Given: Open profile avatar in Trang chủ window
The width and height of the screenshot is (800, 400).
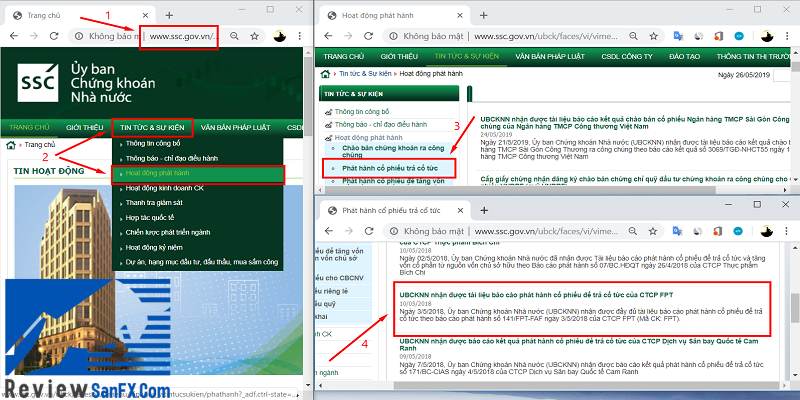Looking at the screenshot, I should 280,36.
